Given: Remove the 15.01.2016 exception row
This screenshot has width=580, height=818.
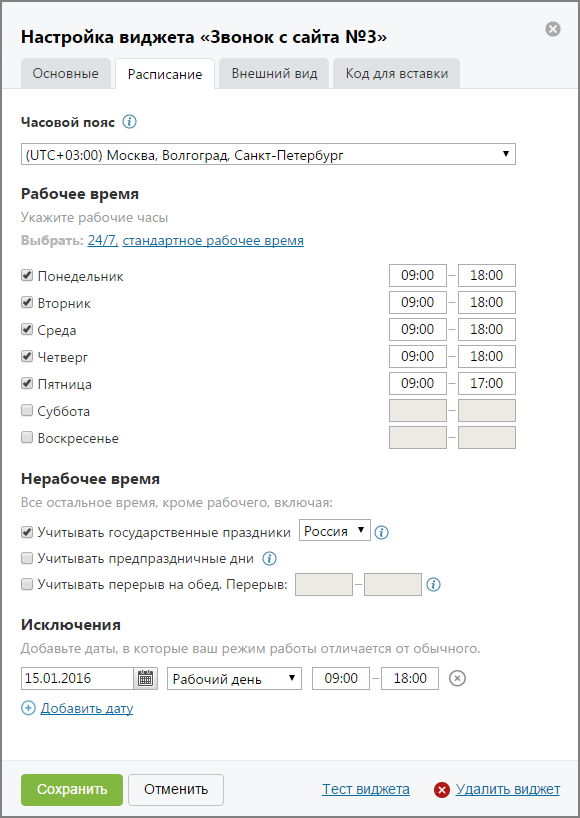Looking at the screenshot, I should 457,678.
